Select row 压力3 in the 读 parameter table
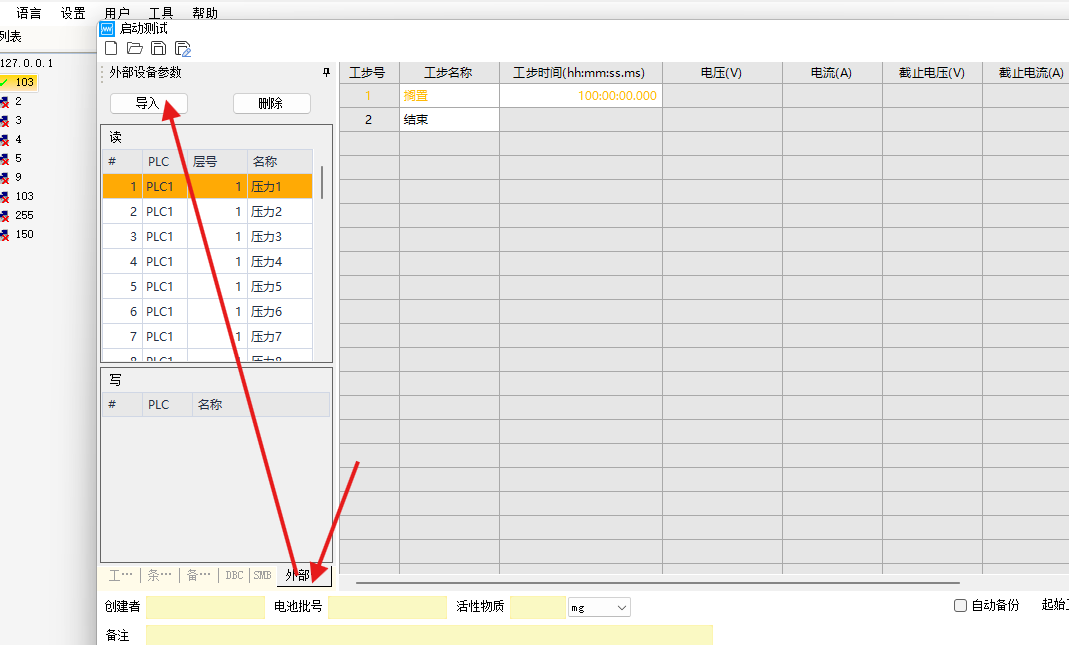The width and height of the screenshot is (1069, 645). pos(270,236)
